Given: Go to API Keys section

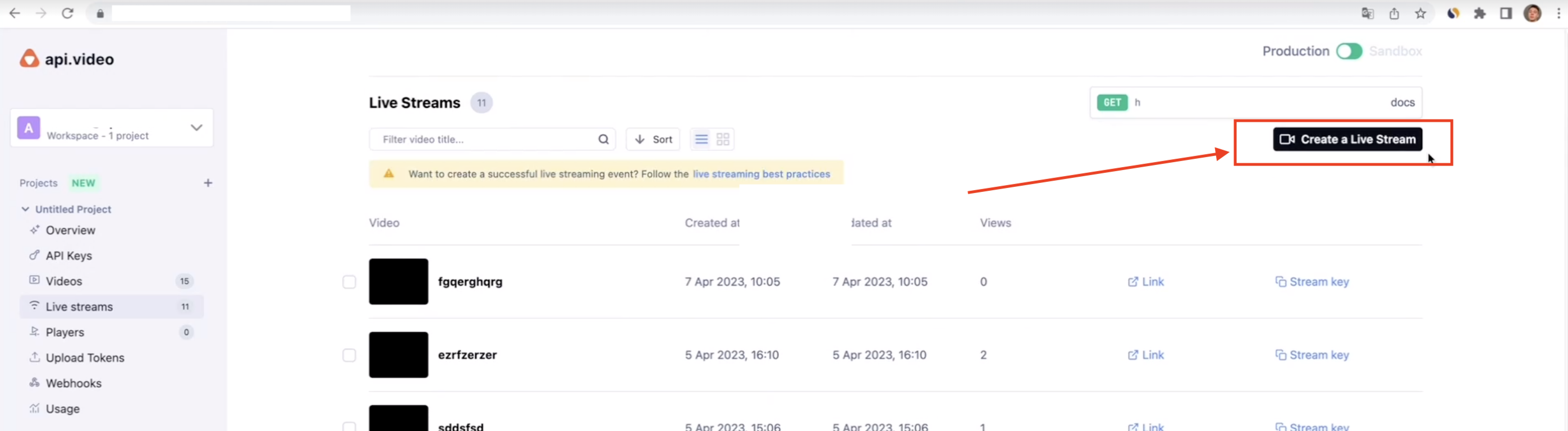Looking at the screenshot, I should coord(69,256).
